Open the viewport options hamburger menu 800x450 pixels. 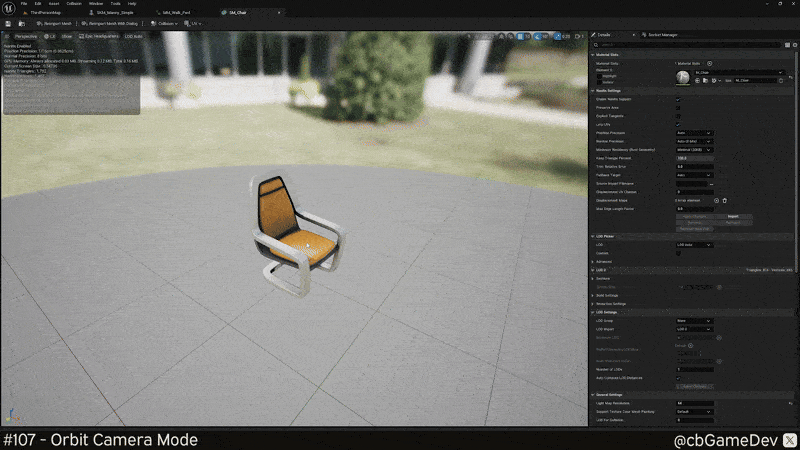click(7, 36)
